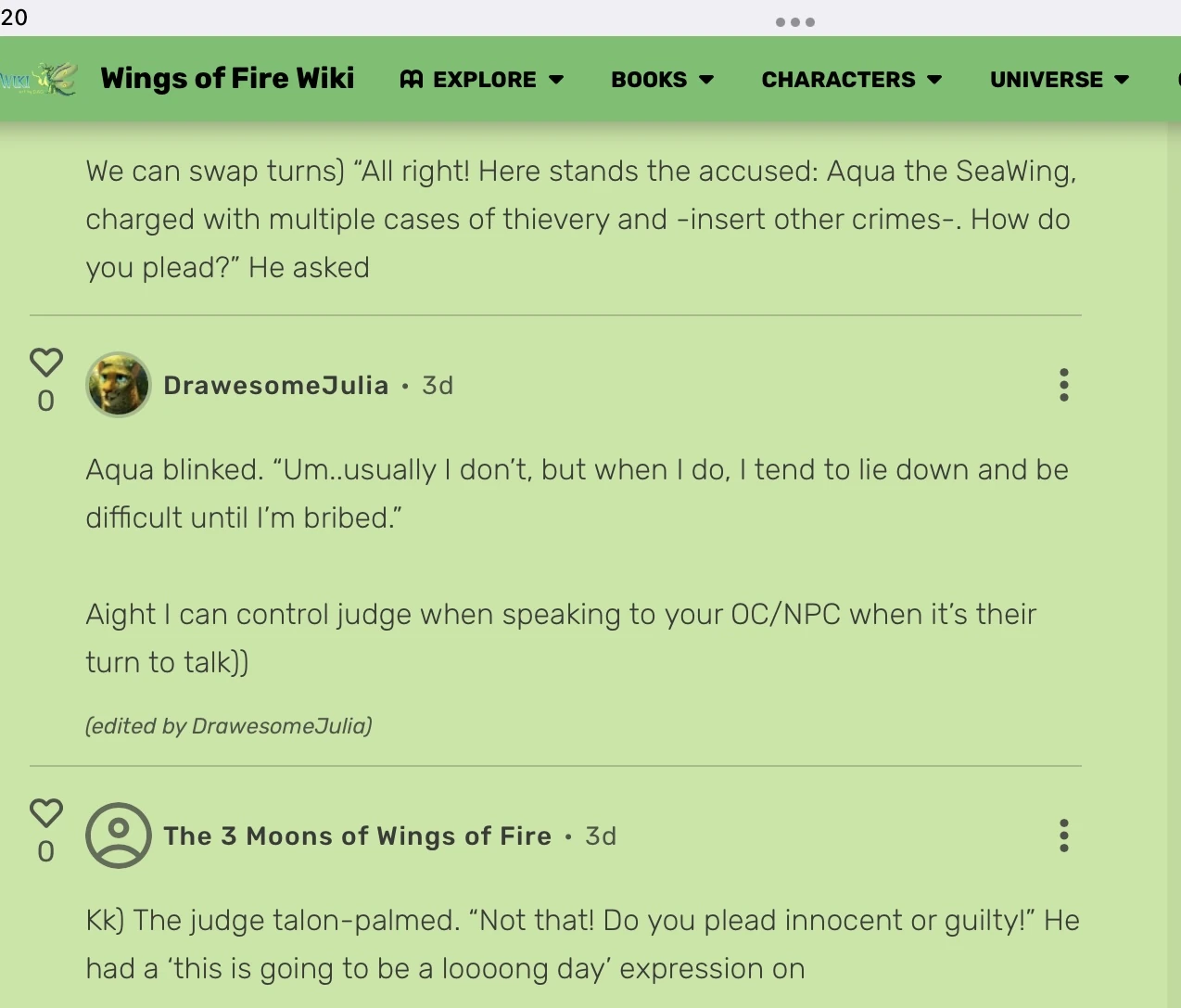Like DrawesomeJulia's comment with heart icon

click(46, 363)
